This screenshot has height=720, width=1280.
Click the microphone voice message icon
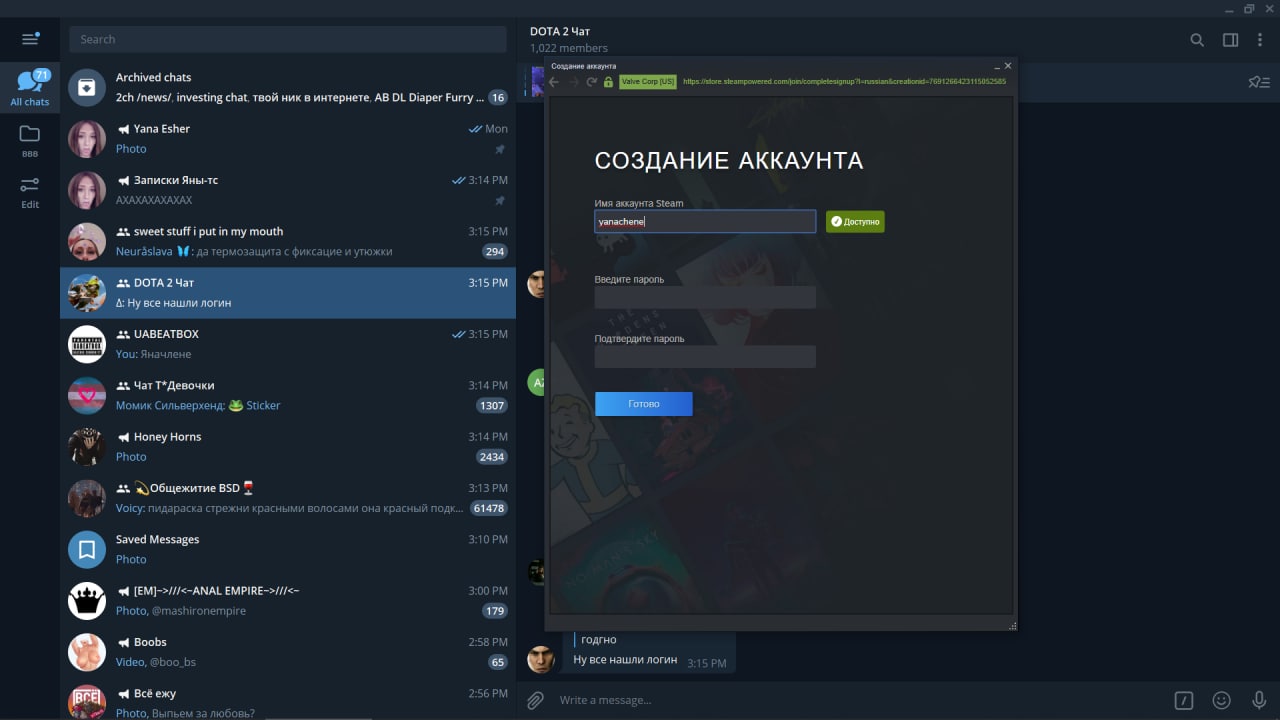point(1259,700)
